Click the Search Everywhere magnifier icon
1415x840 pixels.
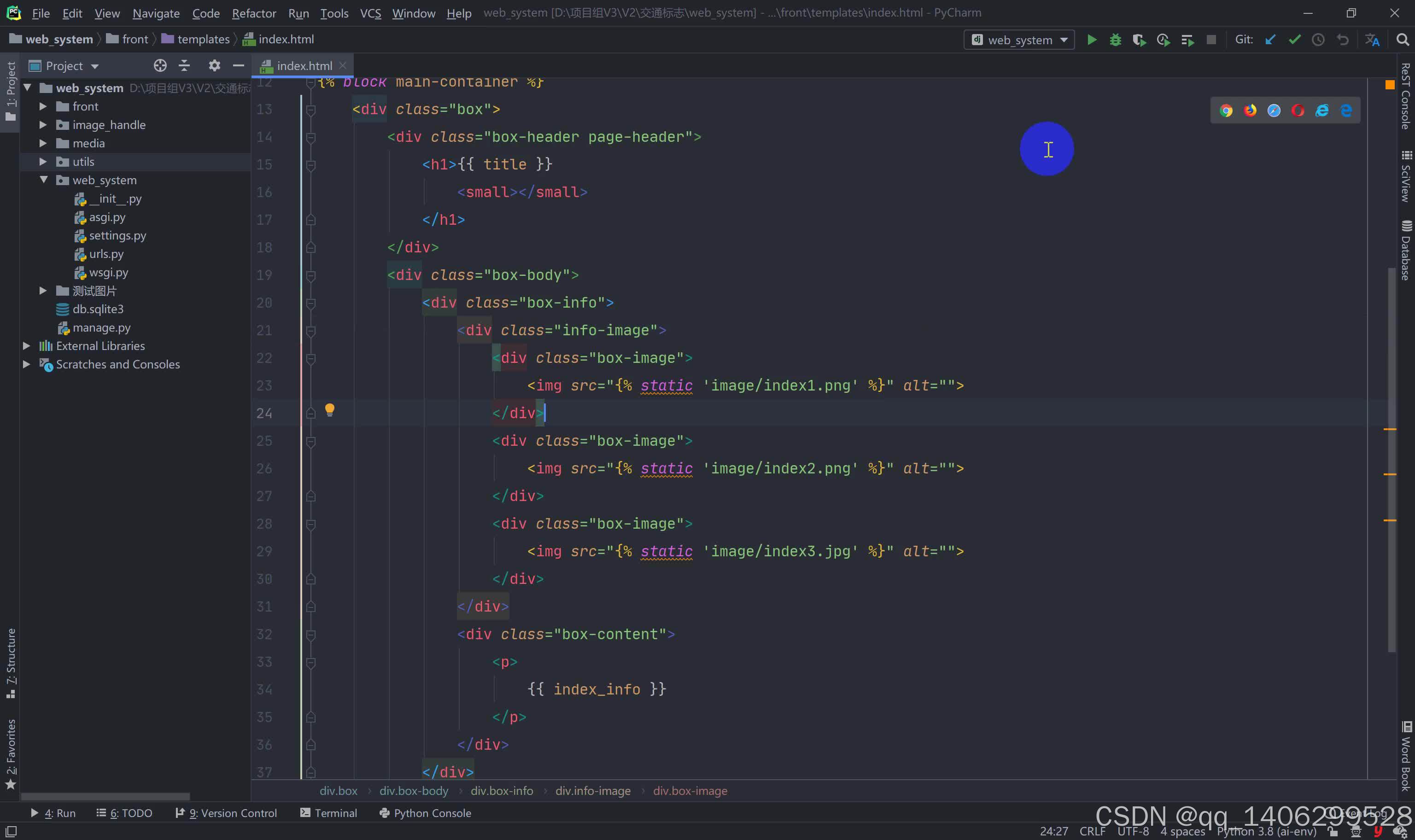click(1403, 40)
